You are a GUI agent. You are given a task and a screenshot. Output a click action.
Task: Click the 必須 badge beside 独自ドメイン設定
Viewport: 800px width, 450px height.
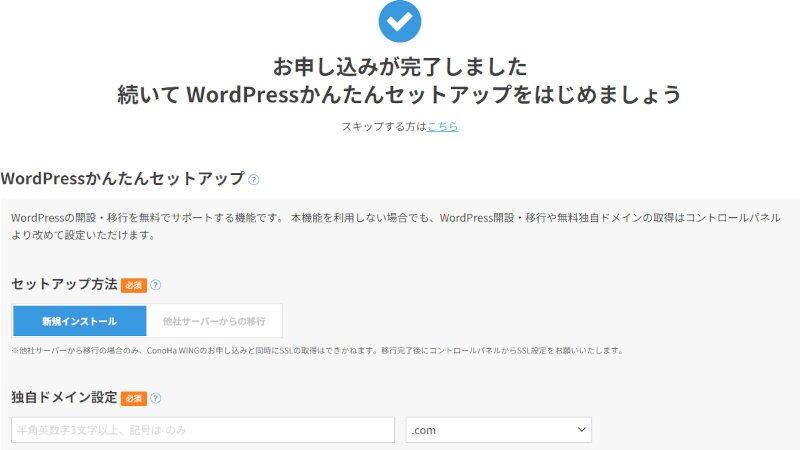[134, 398]
